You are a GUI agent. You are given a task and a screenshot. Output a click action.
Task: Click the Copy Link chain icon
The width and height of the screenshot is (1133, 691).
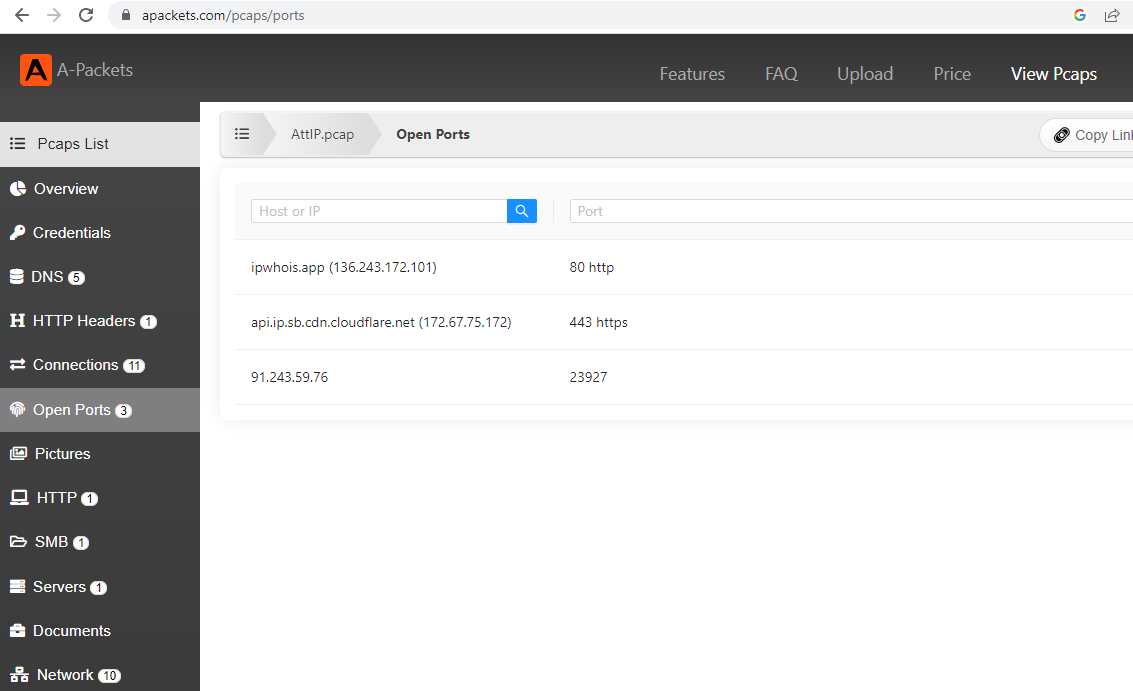tap(1061, 135)
